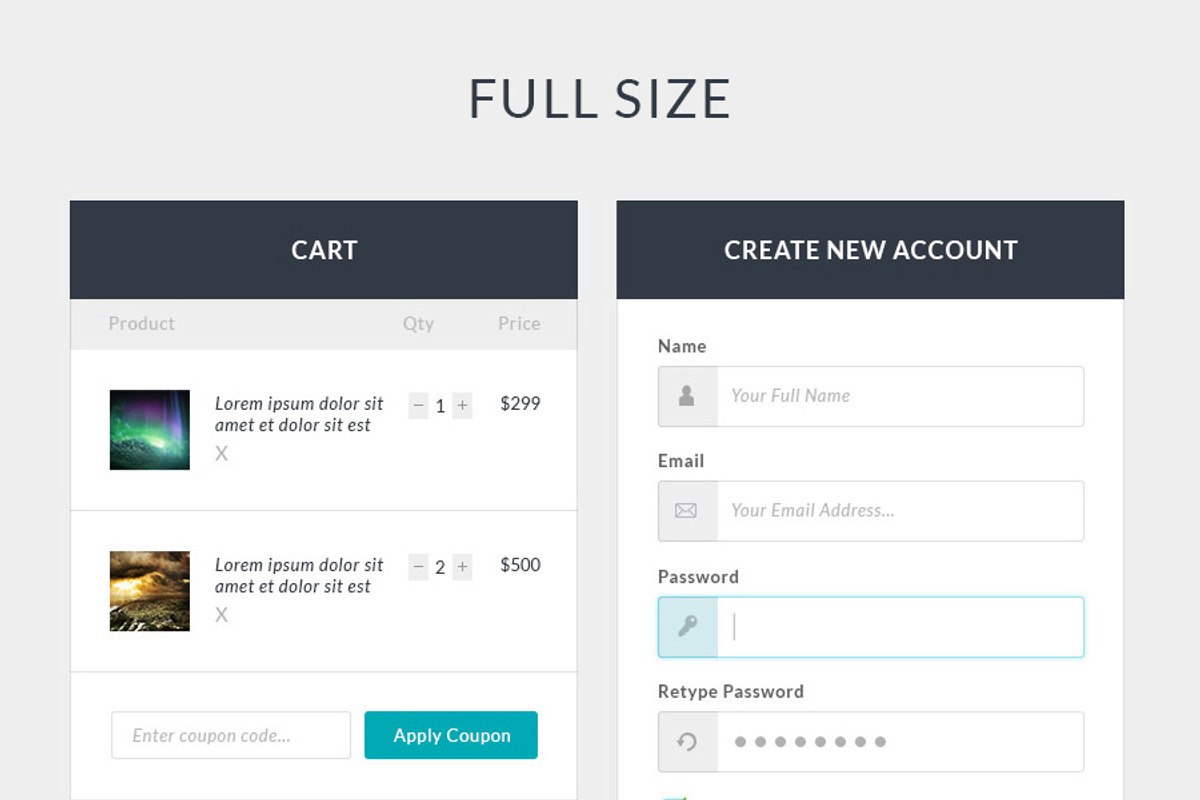The width and height of the screenshot is (1200, 800).
Task: Increase quantity of the $500 product
Action: tap(462, 566)
